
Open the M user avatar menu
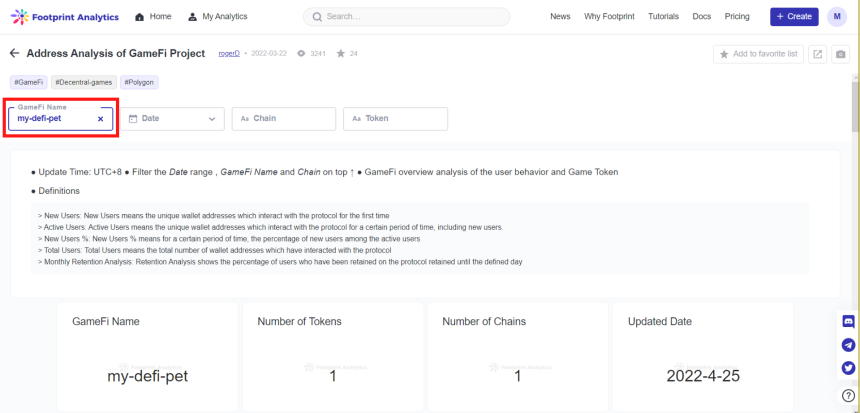(x=837, y=16)
